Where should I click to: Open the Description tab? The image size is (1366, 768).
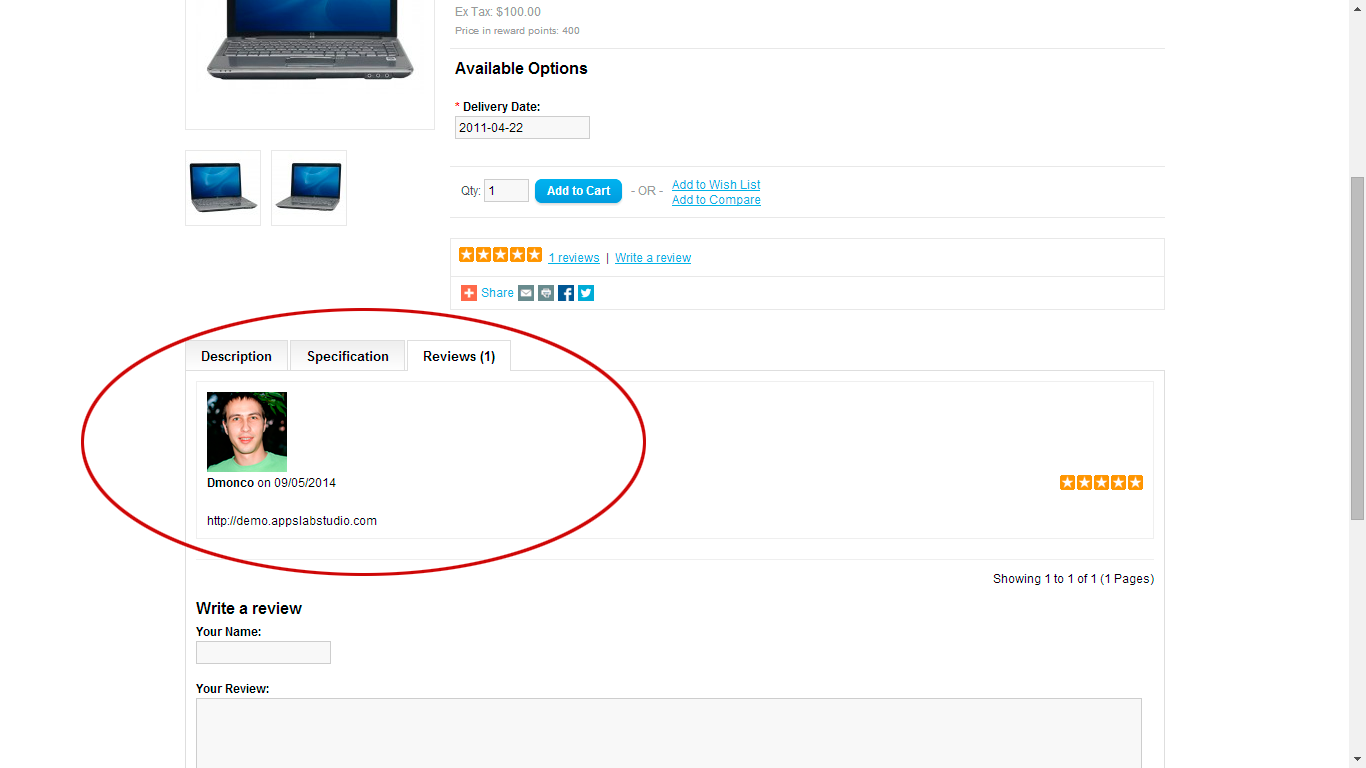coord(236,356)
